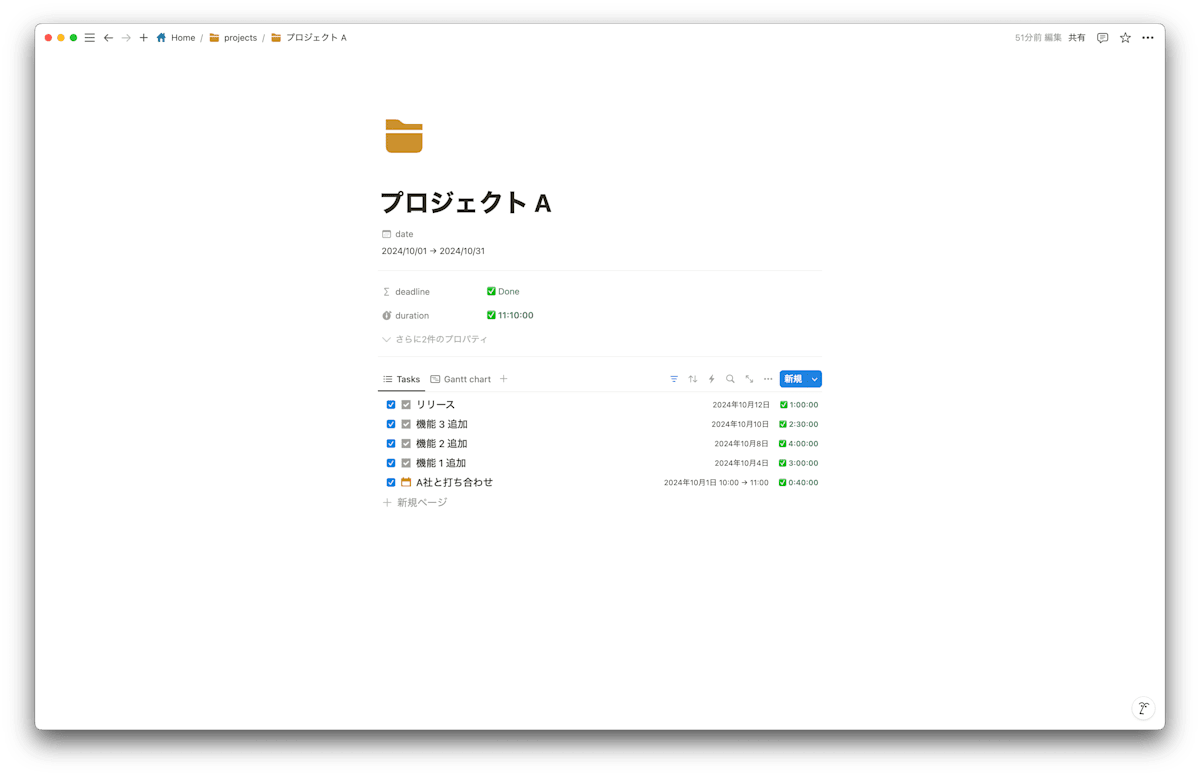1200x776 pixels.
Task: Click the 4:00:00 duration value
Action: (x=799, y=444)
